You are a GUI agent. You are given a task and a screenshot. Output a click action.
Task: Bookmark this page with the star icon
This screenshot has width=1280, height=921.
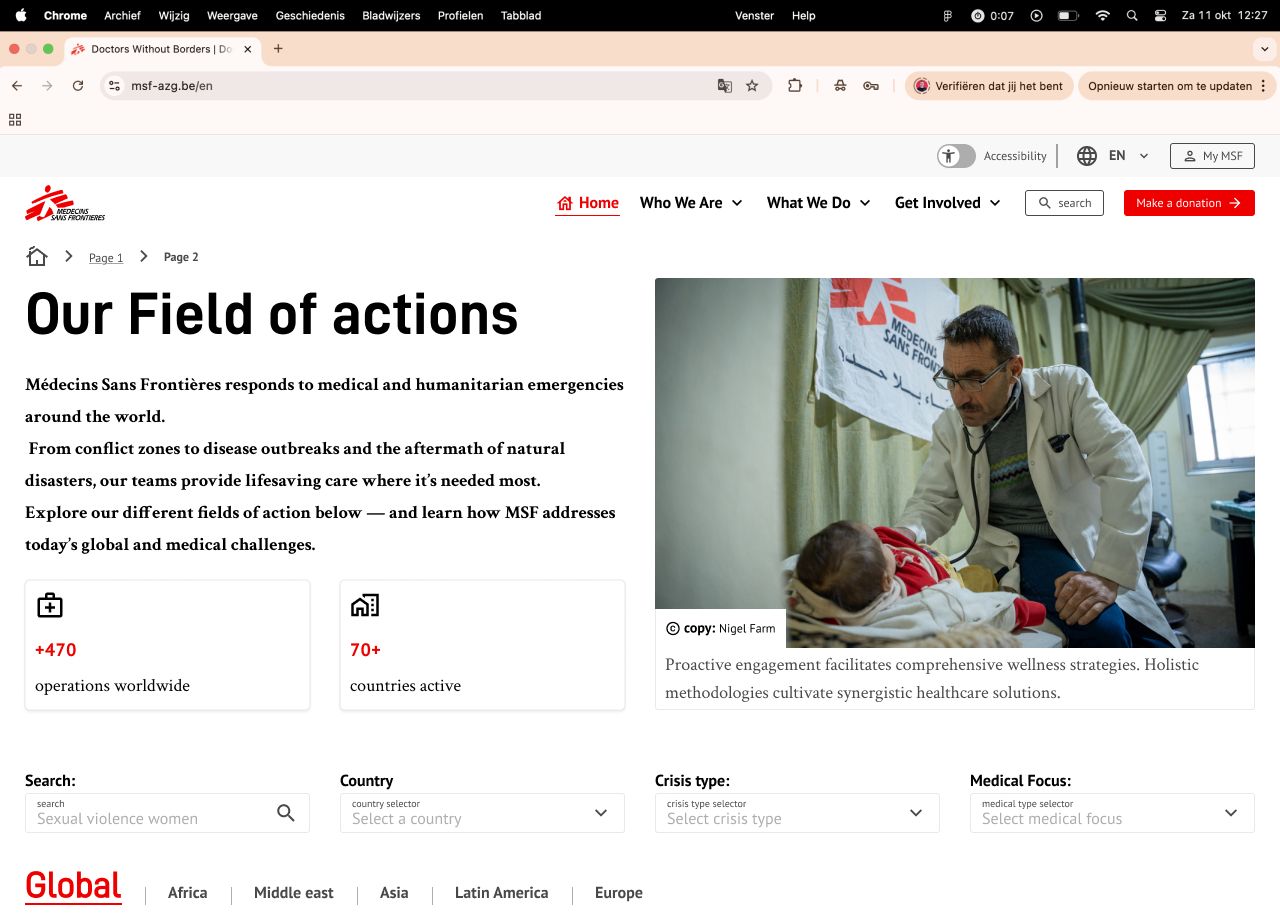[x=752, y=86]
